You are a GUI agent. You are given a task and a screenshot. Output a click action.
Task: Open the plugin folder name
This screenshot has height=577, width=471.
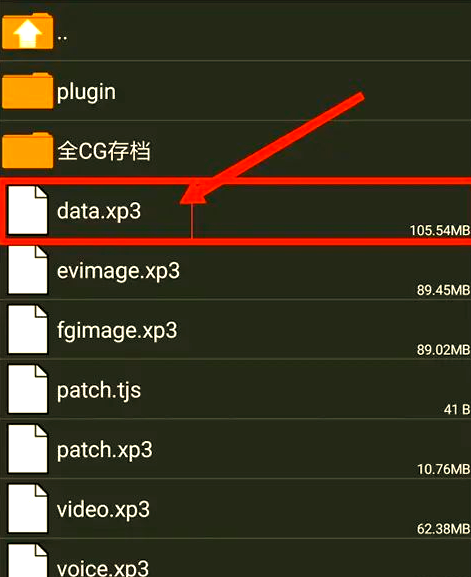coord(86,92)
